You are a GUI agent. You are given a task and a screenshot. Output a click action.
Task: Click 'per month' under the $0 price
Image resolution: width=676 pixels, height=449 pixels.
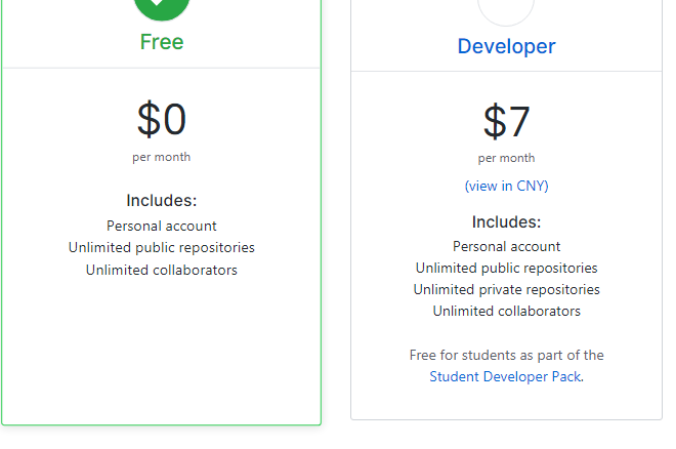[x=161, y=157]
